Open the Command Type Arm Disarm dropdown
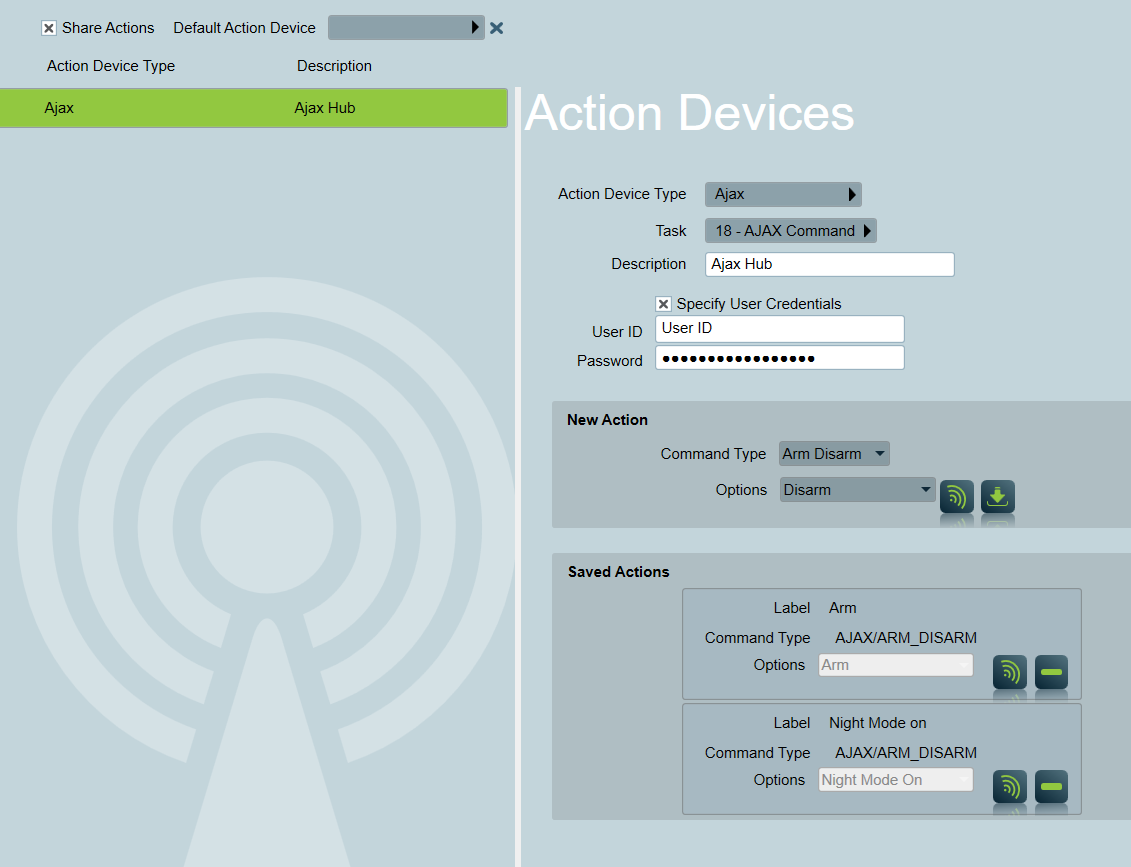Viewport: 1131px width, 867px height. click(x=834, y=454)
